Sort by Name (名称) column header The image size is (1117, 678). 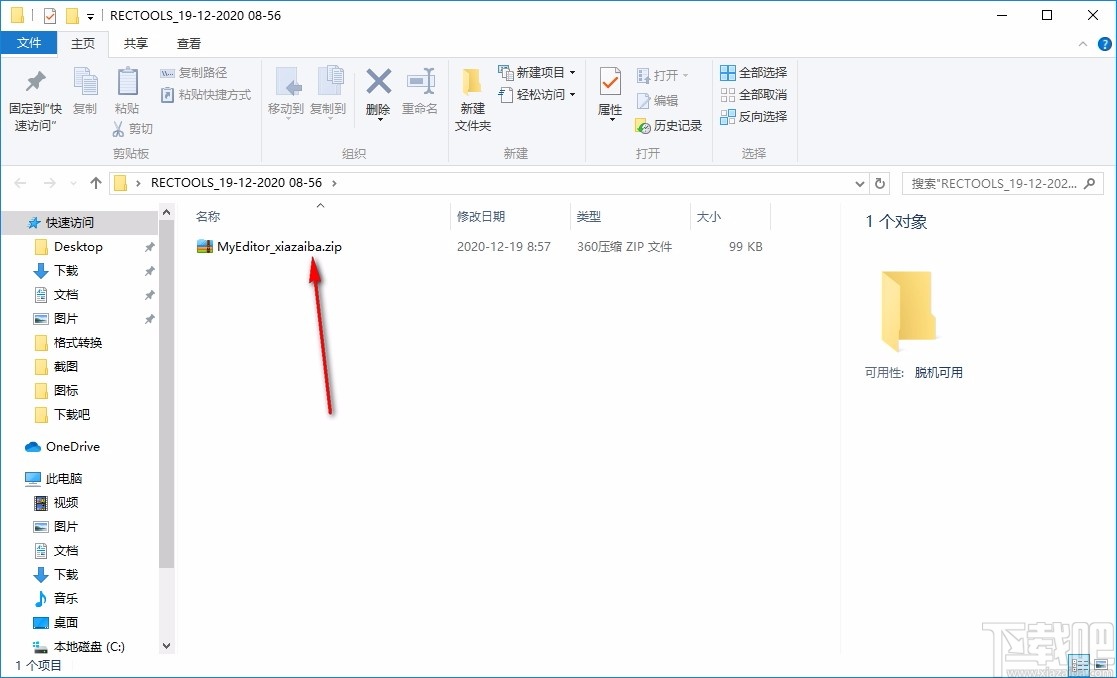(x=208, y=217)
